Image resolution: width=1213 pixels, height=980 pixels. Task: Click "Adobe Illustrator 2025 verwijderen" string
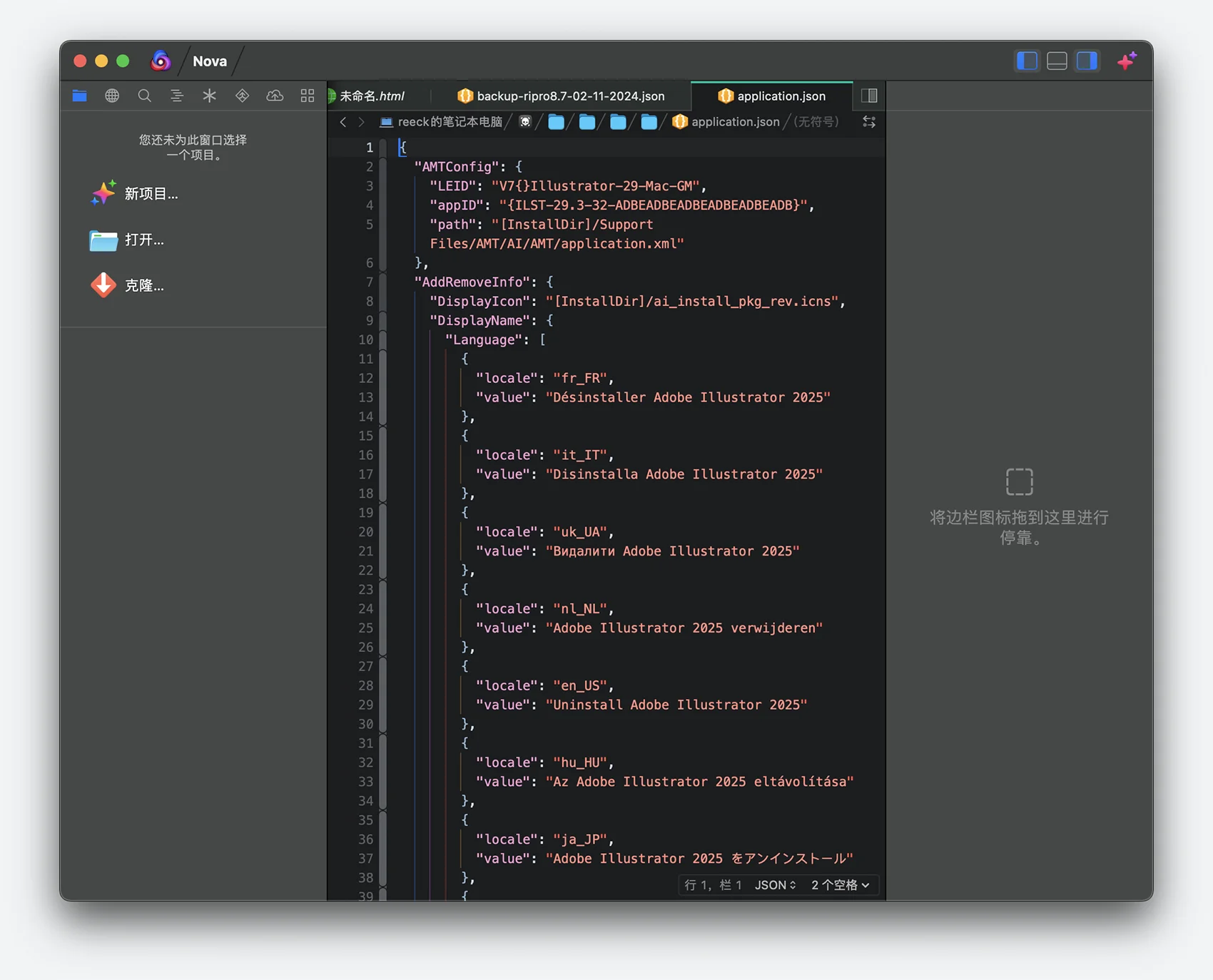(684, 628)
